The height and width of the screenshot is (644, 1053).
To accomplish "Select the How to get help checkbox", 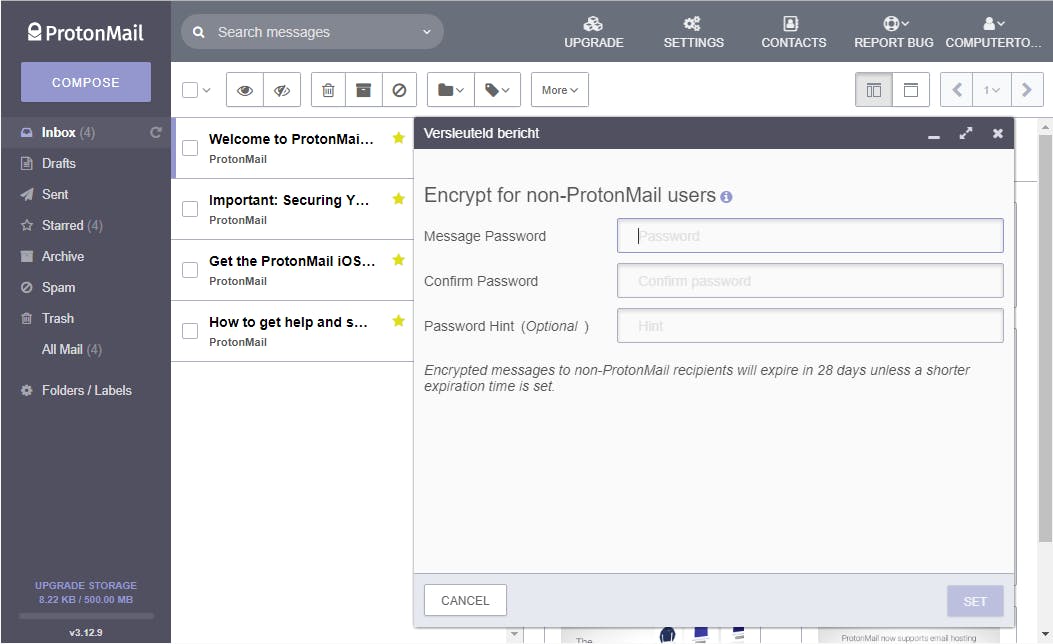I will (x=190, y=331).
